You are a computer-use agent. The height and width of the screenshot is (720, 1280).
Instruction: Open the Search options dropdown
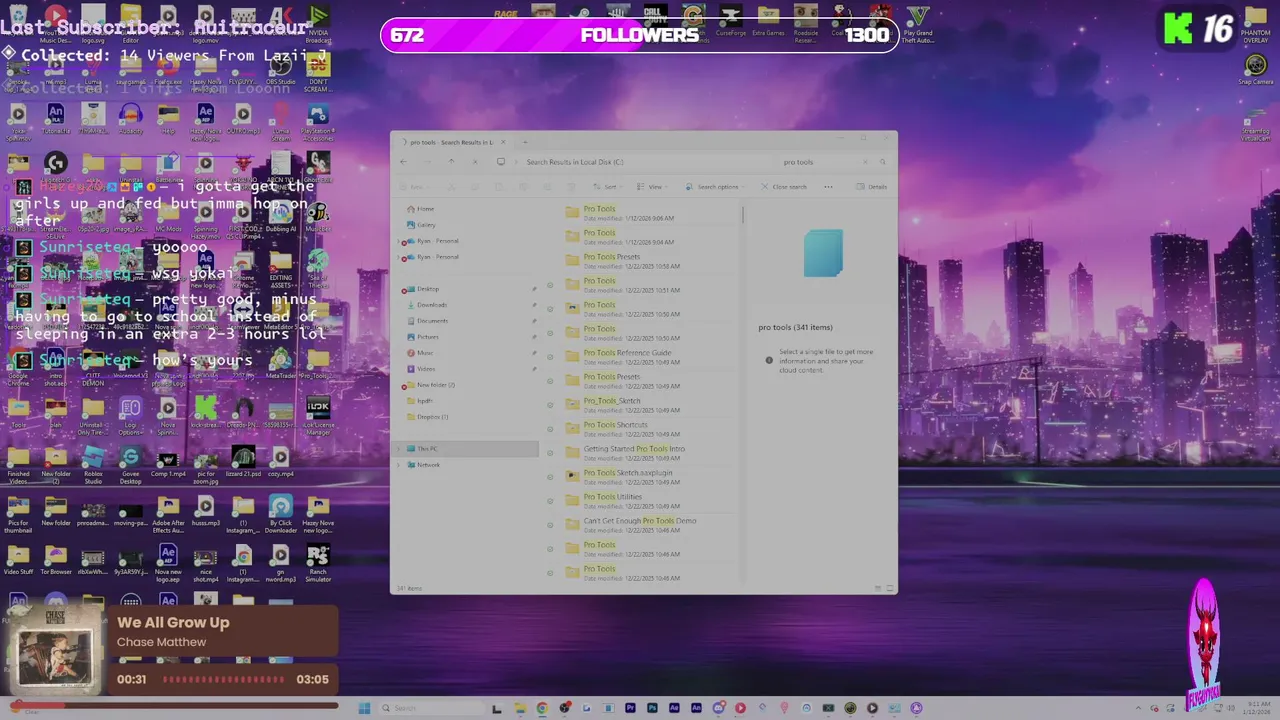[x=714, y=187]
